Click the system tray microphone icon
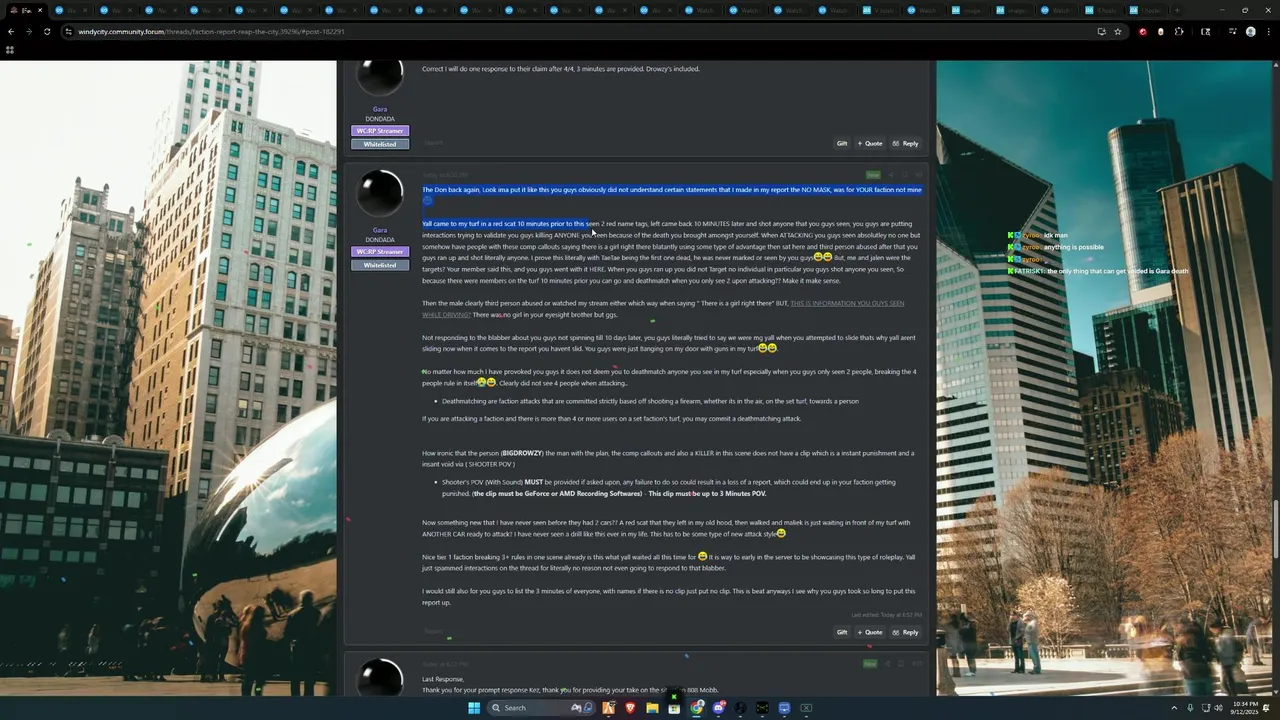 1190,708
